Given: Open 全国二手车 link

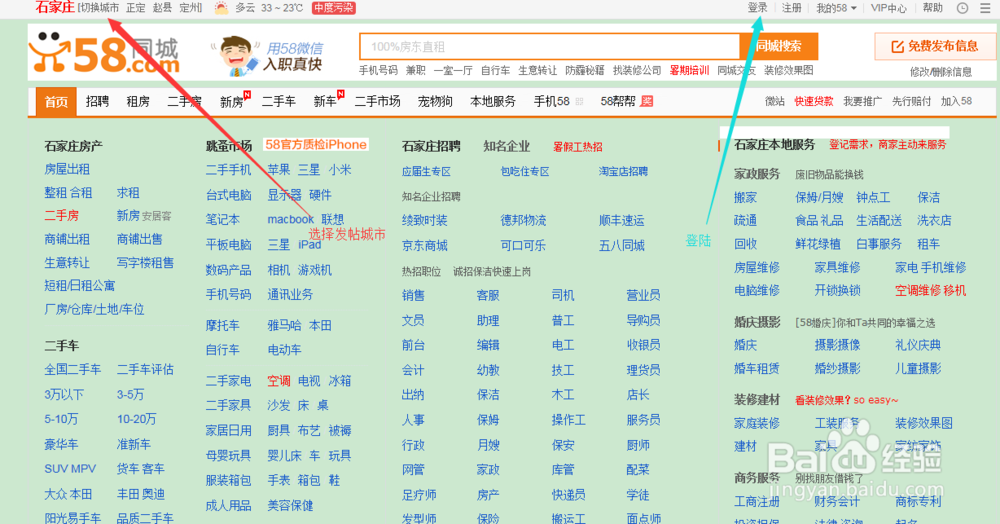Looking at the screenshot, I should (x=73, y=370).
